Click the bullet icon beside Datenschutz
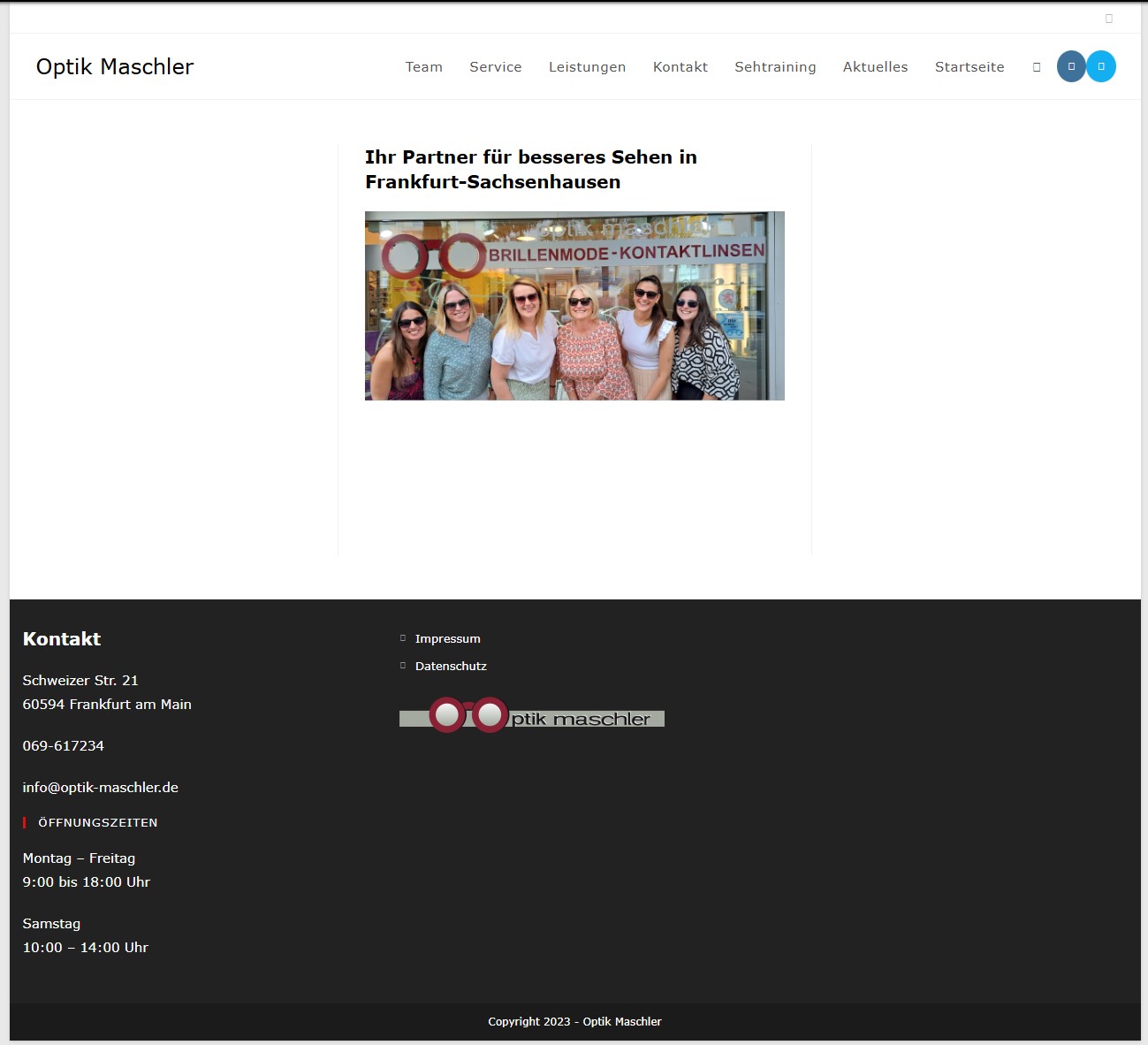Screen dimensions: 1148x1045 coord(403,666)
